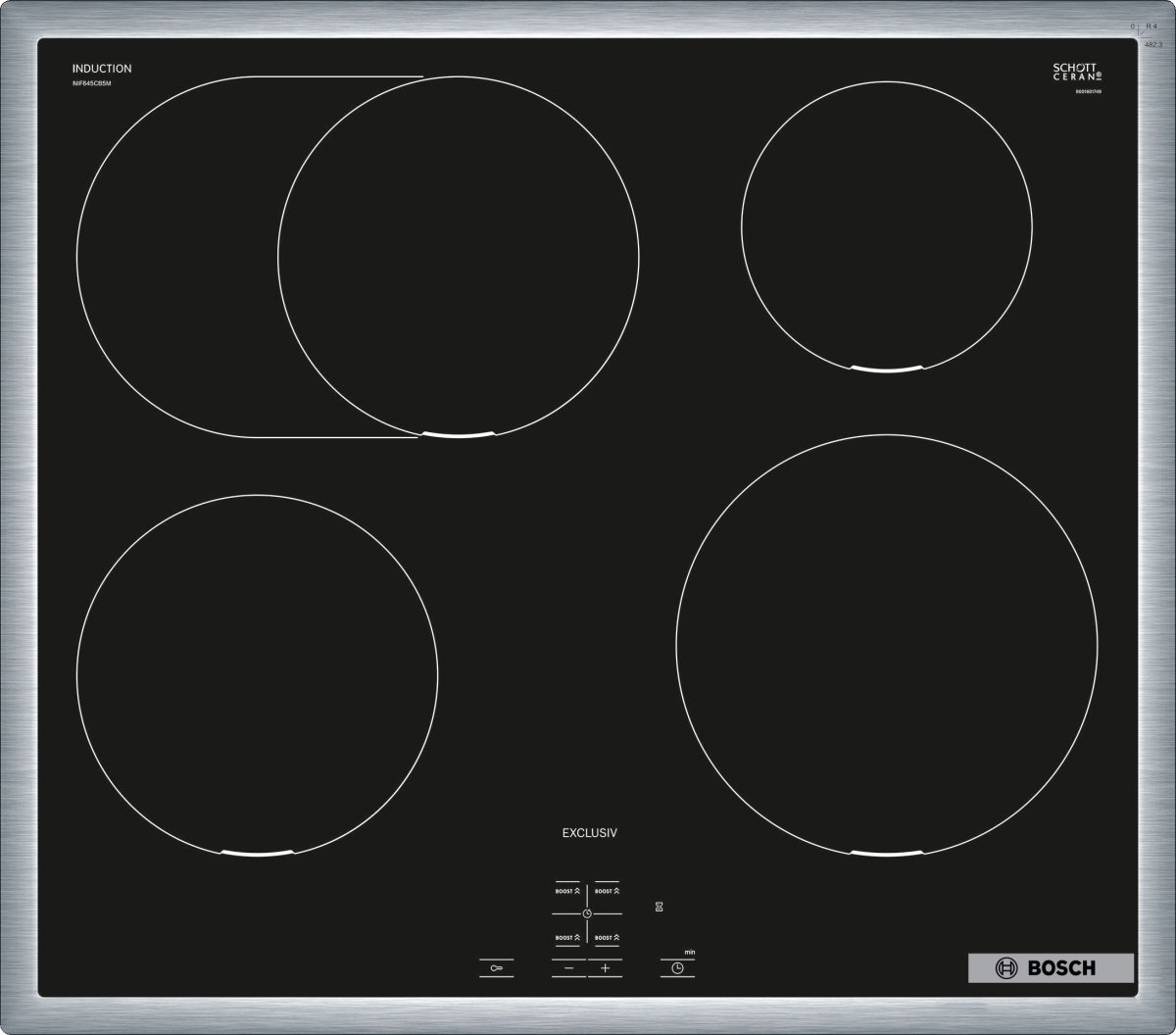
Task: Click the model number under INDUCTION
Action: (91, 84)
